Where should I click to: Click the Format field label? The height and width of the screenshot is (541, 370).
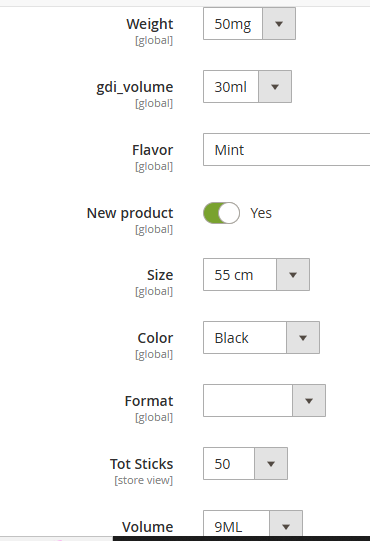click(x=149, y=401)
